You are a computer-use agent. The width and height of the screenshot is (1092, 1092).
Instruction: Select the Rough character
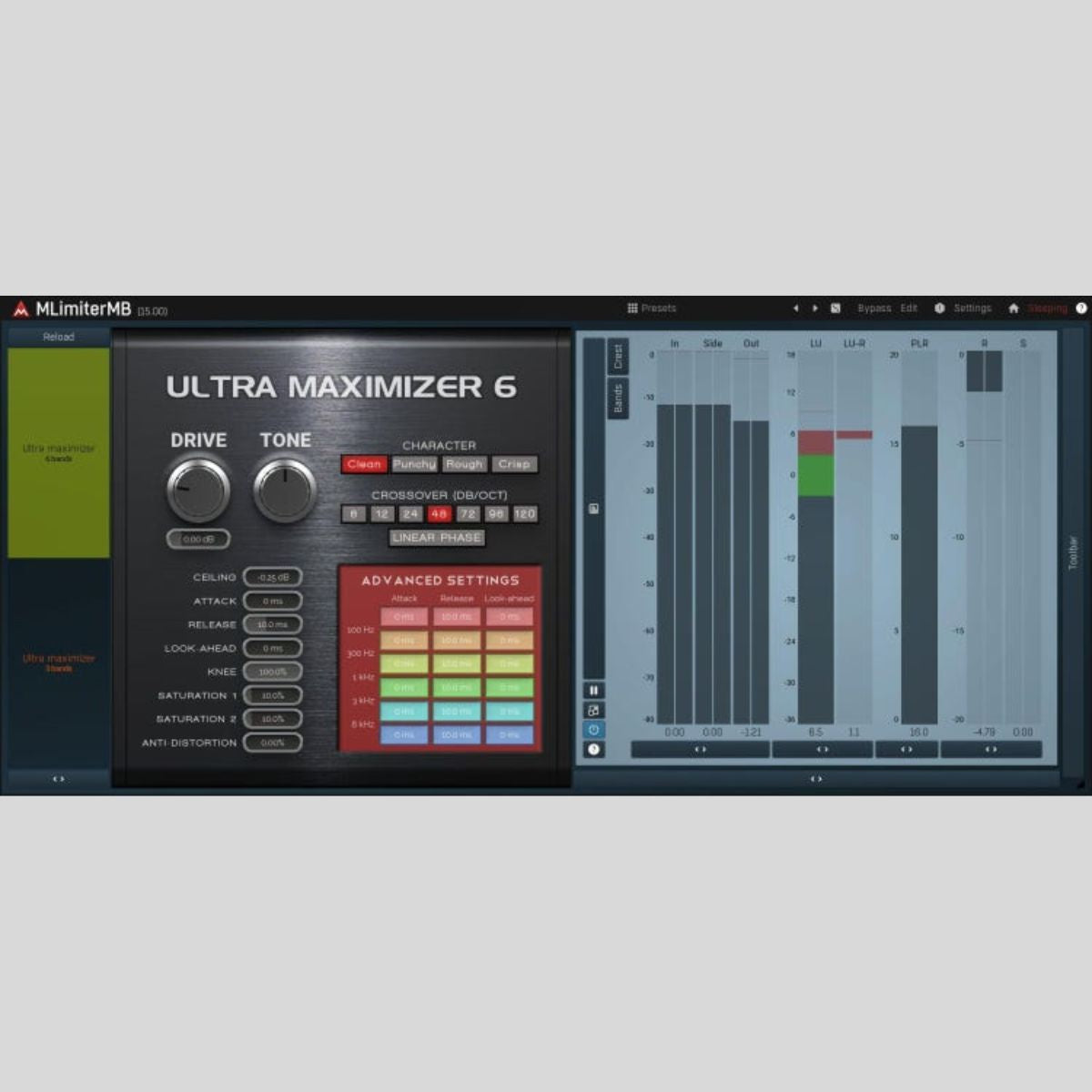(464, 464)
